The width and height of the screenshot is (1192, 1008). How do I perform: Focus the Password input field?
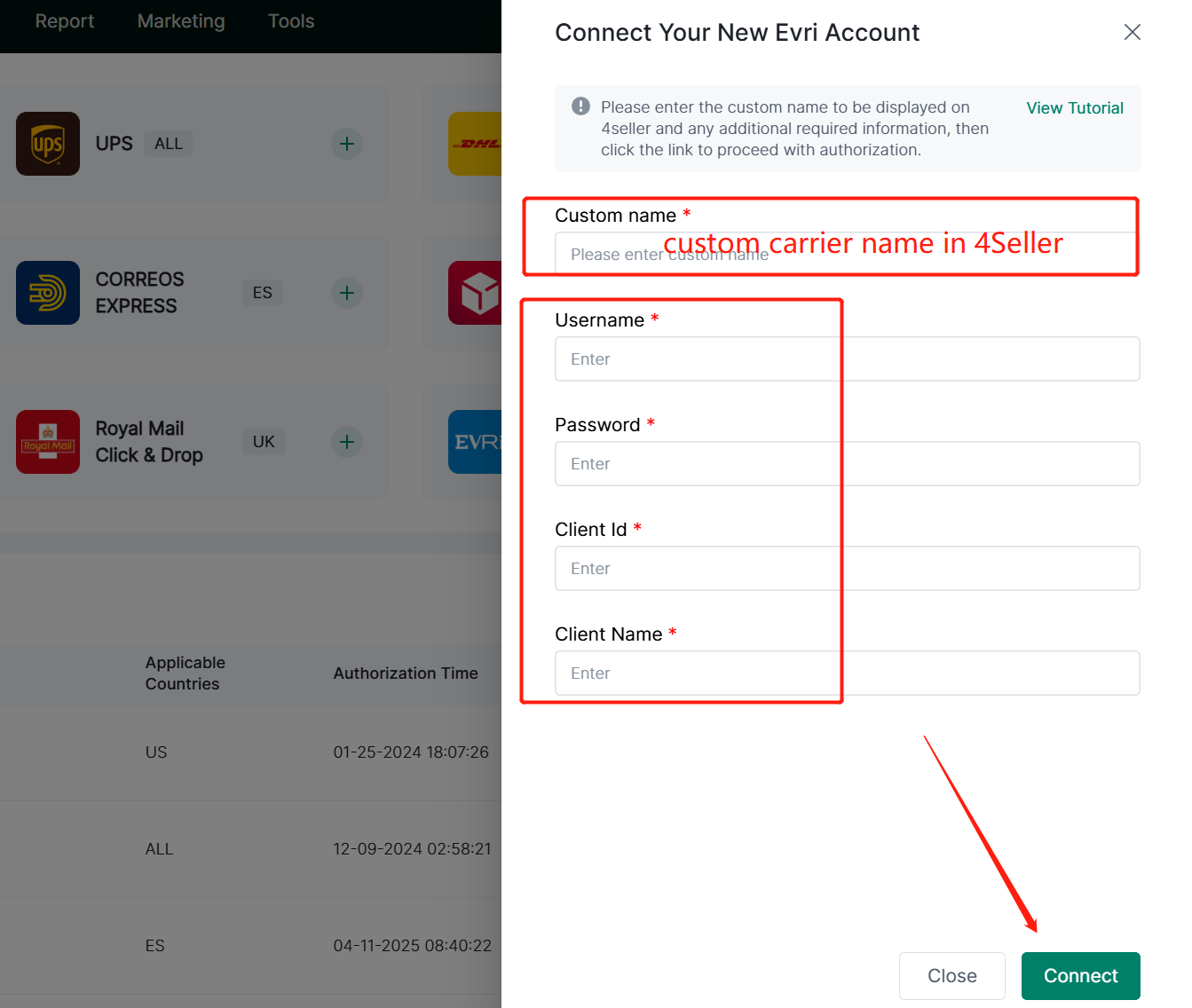pyautogui.click(x=848, y=464)
